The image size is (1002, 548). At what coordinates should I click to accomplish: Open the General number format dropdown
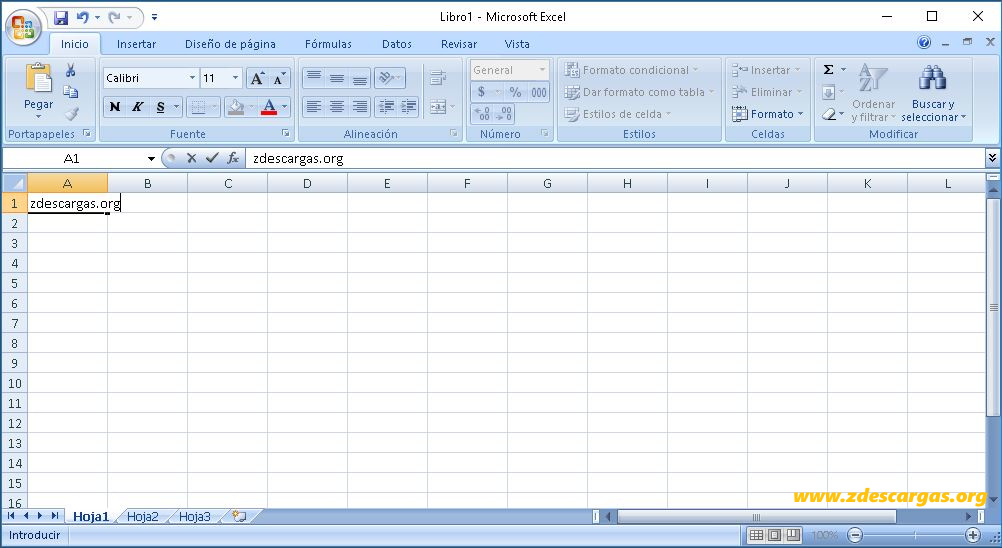pos(543,70)
